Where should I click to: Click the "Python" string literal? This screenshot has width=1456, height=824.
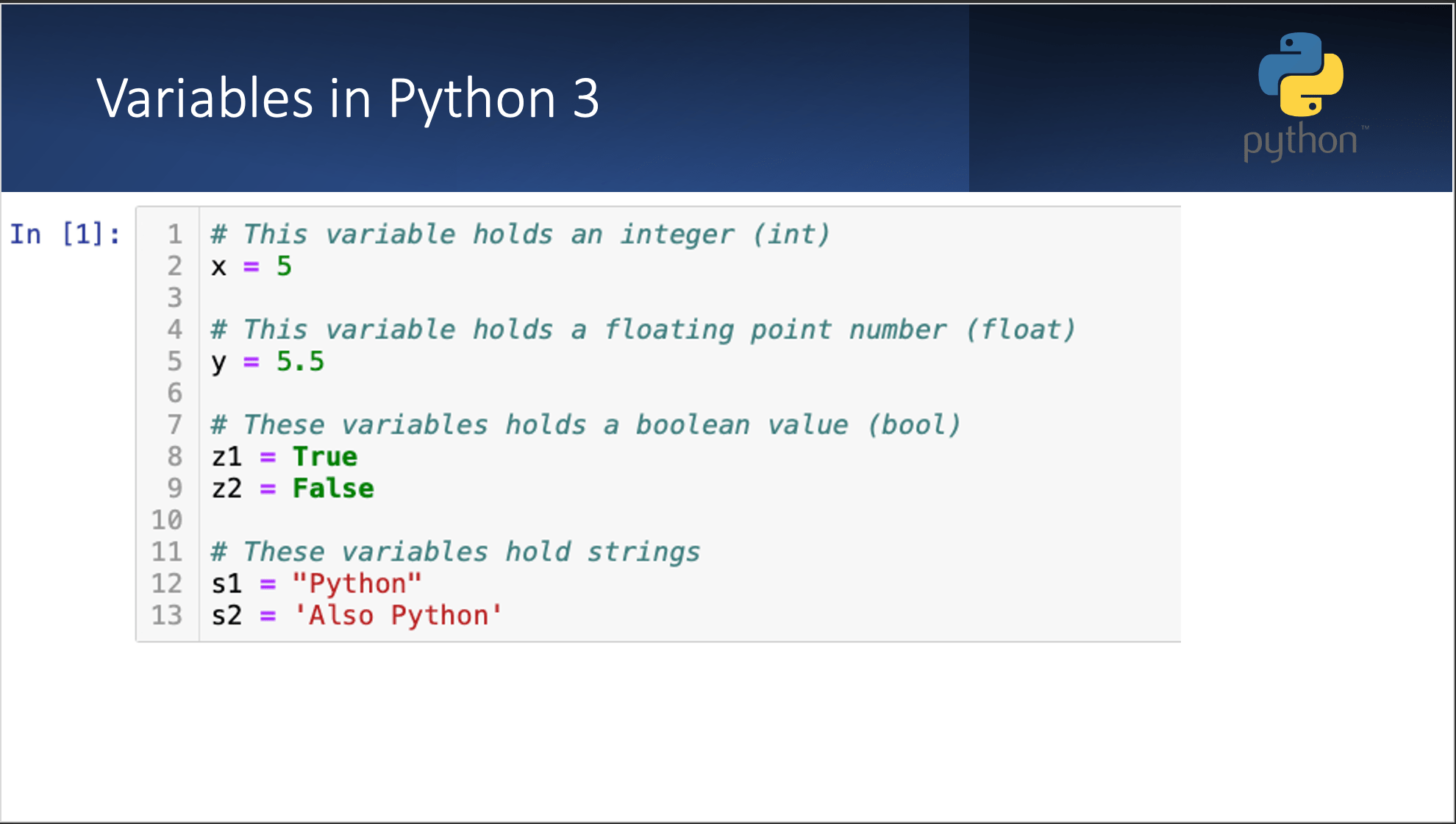pyautogui.click(x=357, y=583)
